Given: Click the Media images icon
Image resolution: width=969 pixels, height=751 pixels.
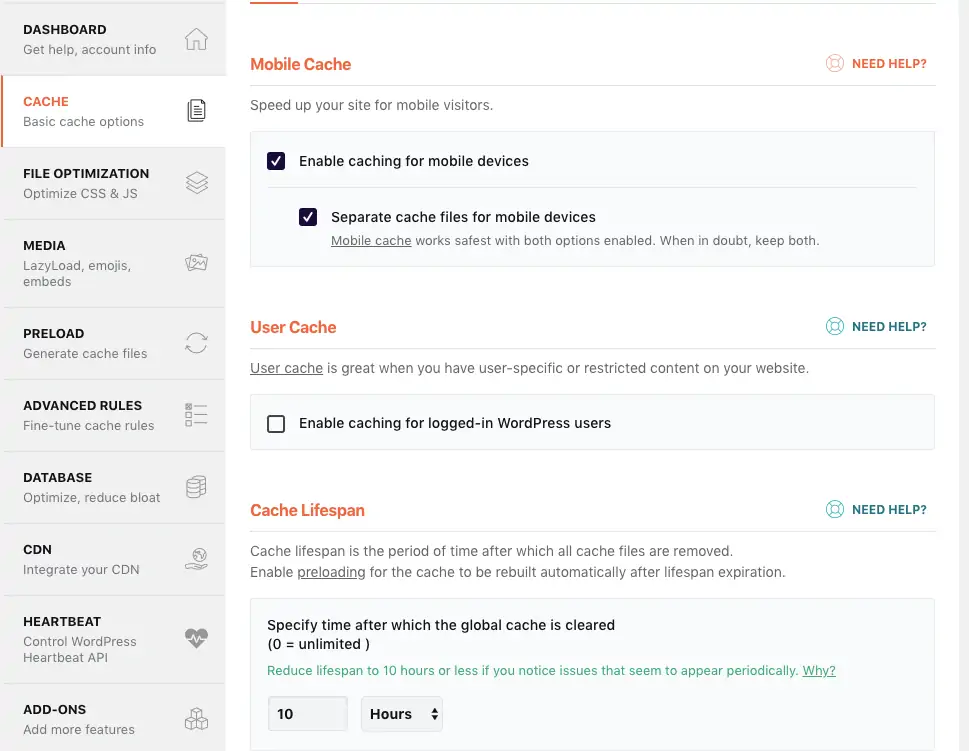Looking at the screenshot, I should pos(197,263).
